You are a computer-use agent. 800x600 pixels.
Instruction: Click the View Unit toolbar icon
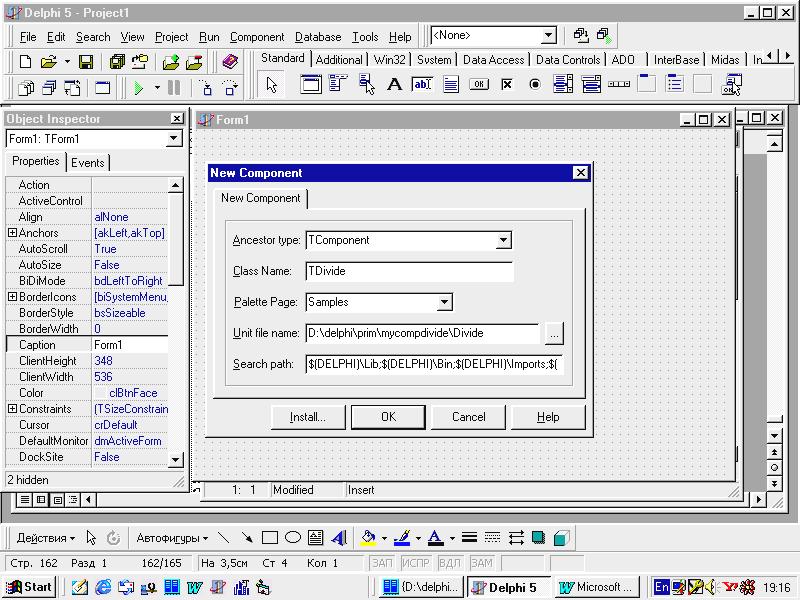pos(26,88)
